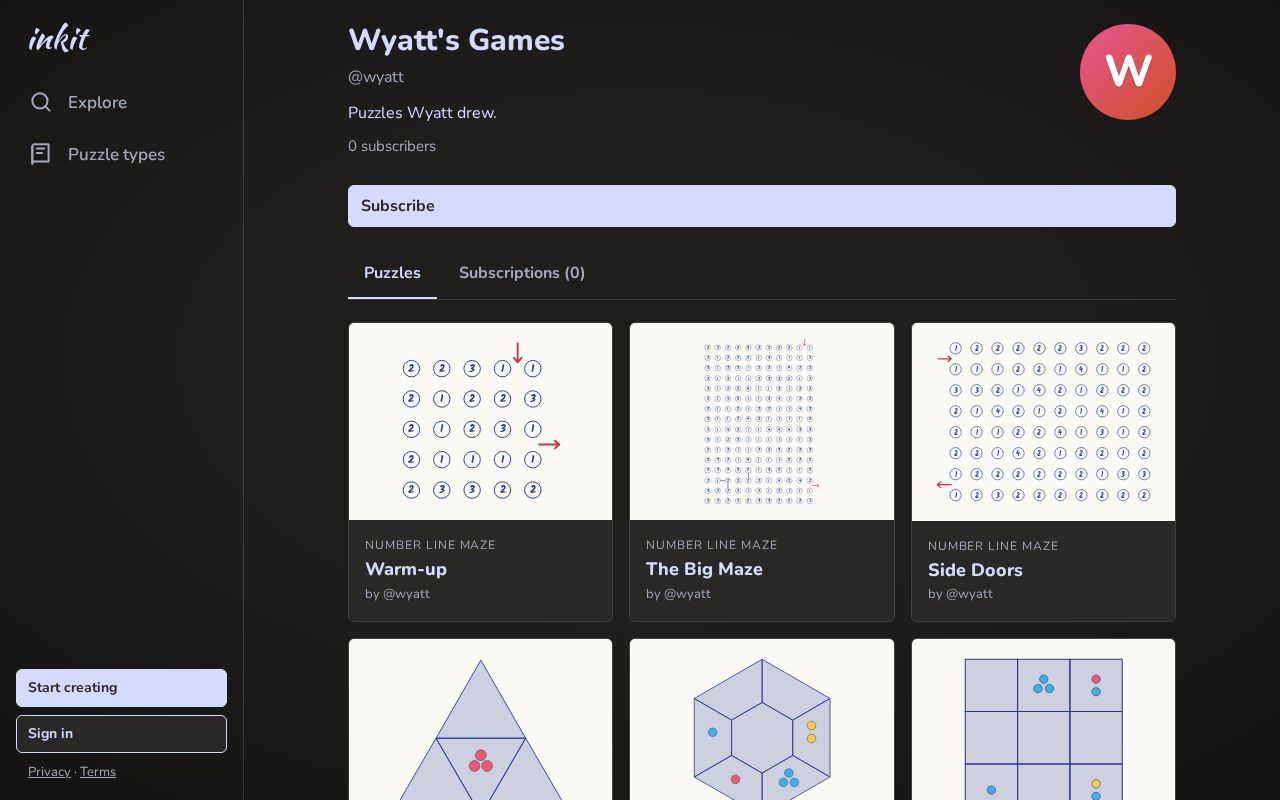Open the triangle puzzle thumbnail
This screenshot has width=1280, height=800.
coord(480,720)
